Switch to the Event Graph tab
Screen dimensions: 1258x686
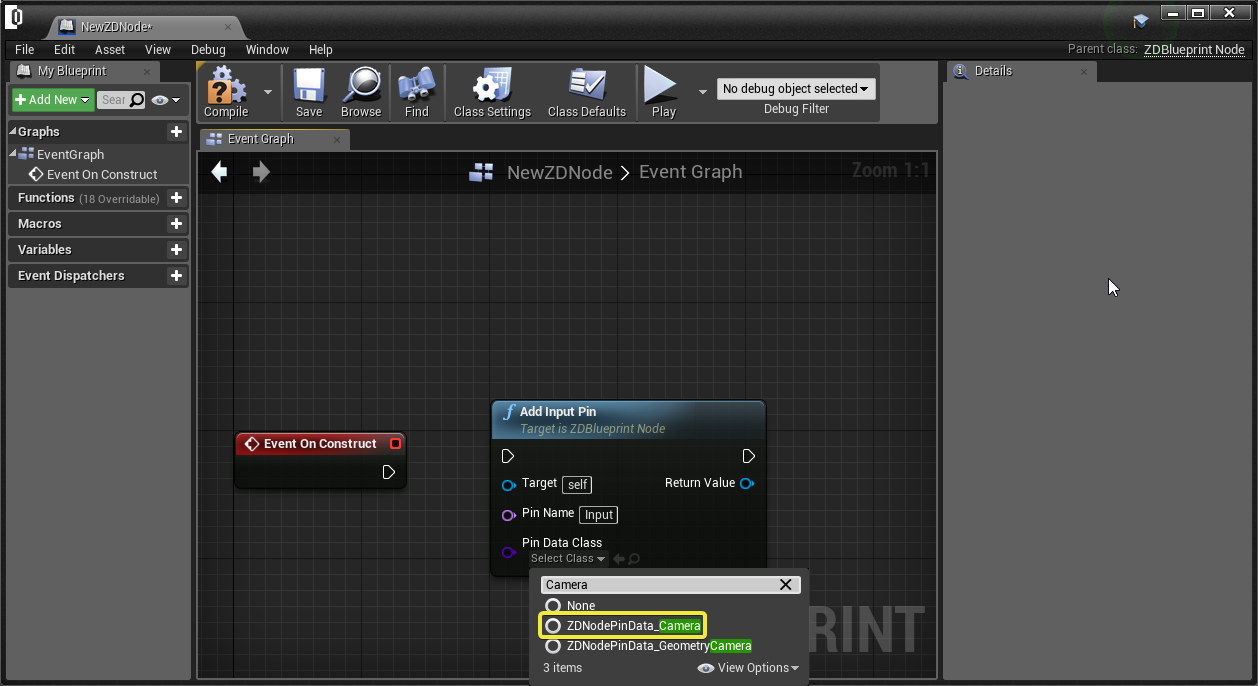point(260,139)
